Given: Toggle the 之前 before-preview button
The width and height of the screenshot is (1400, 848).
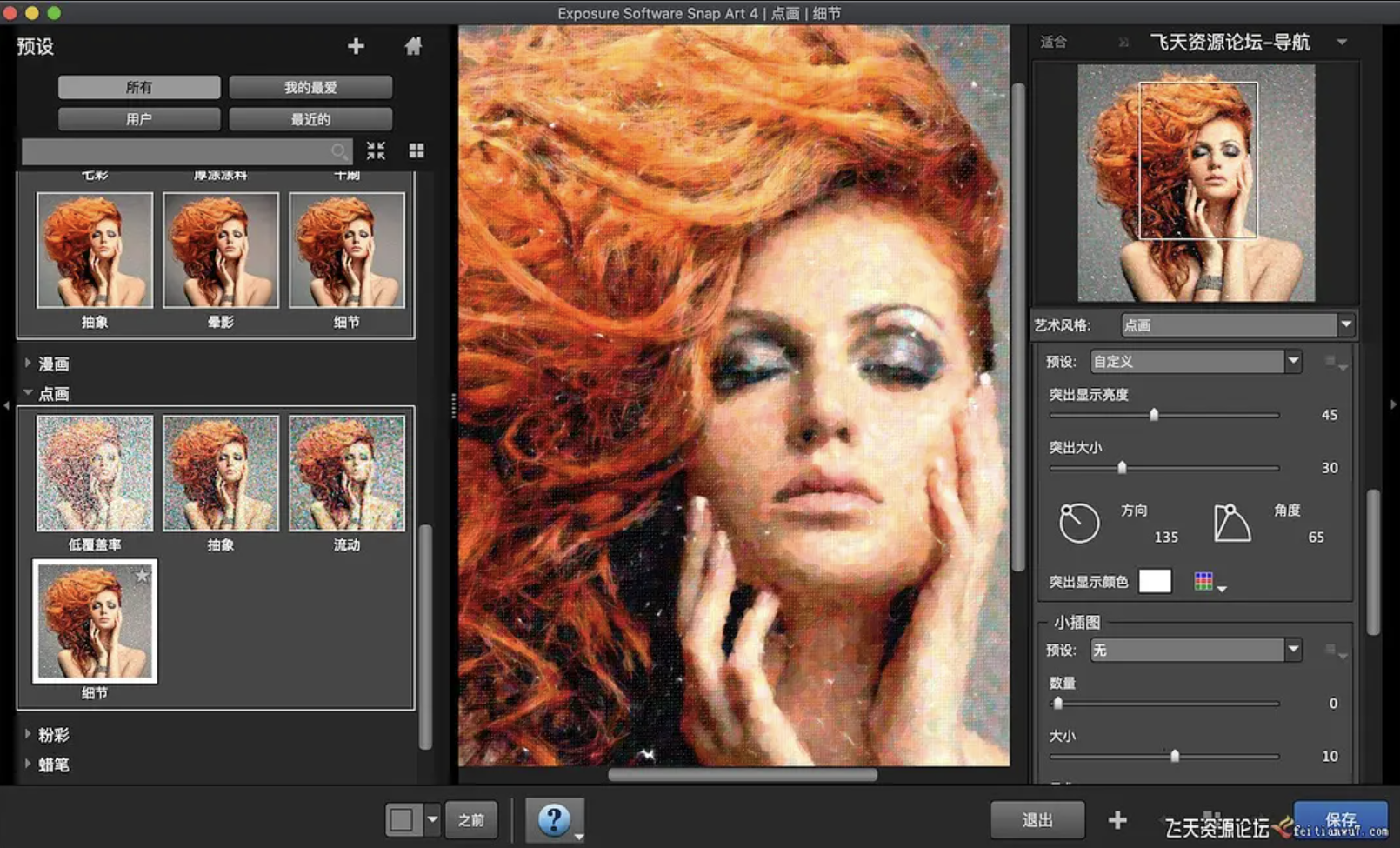Looking at the screenshot, I should click(470, 819).
